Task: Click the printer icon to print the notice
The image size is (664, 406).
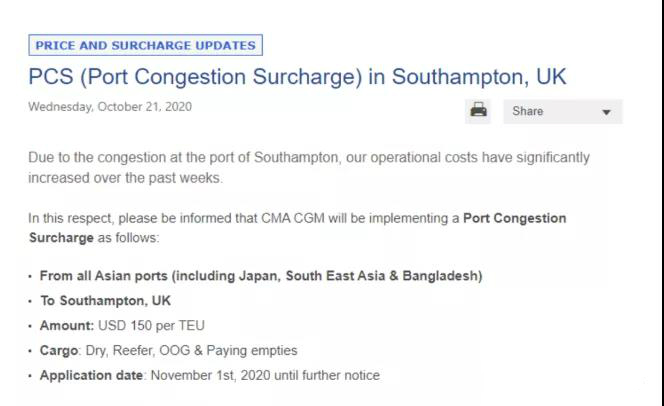Action: pos(478,111)
